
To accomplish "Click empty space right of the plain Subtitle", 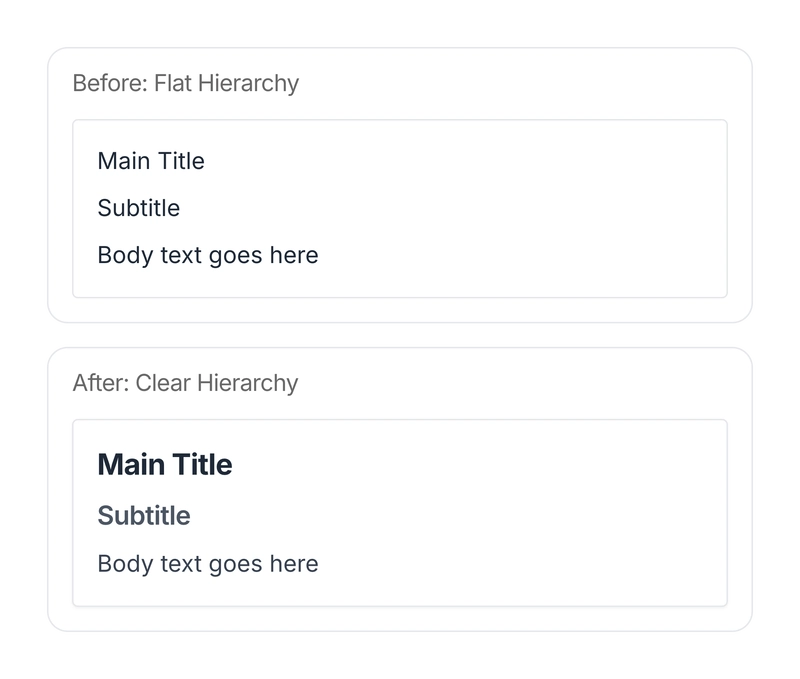I will pyautogui.click(x=450, y=208).
